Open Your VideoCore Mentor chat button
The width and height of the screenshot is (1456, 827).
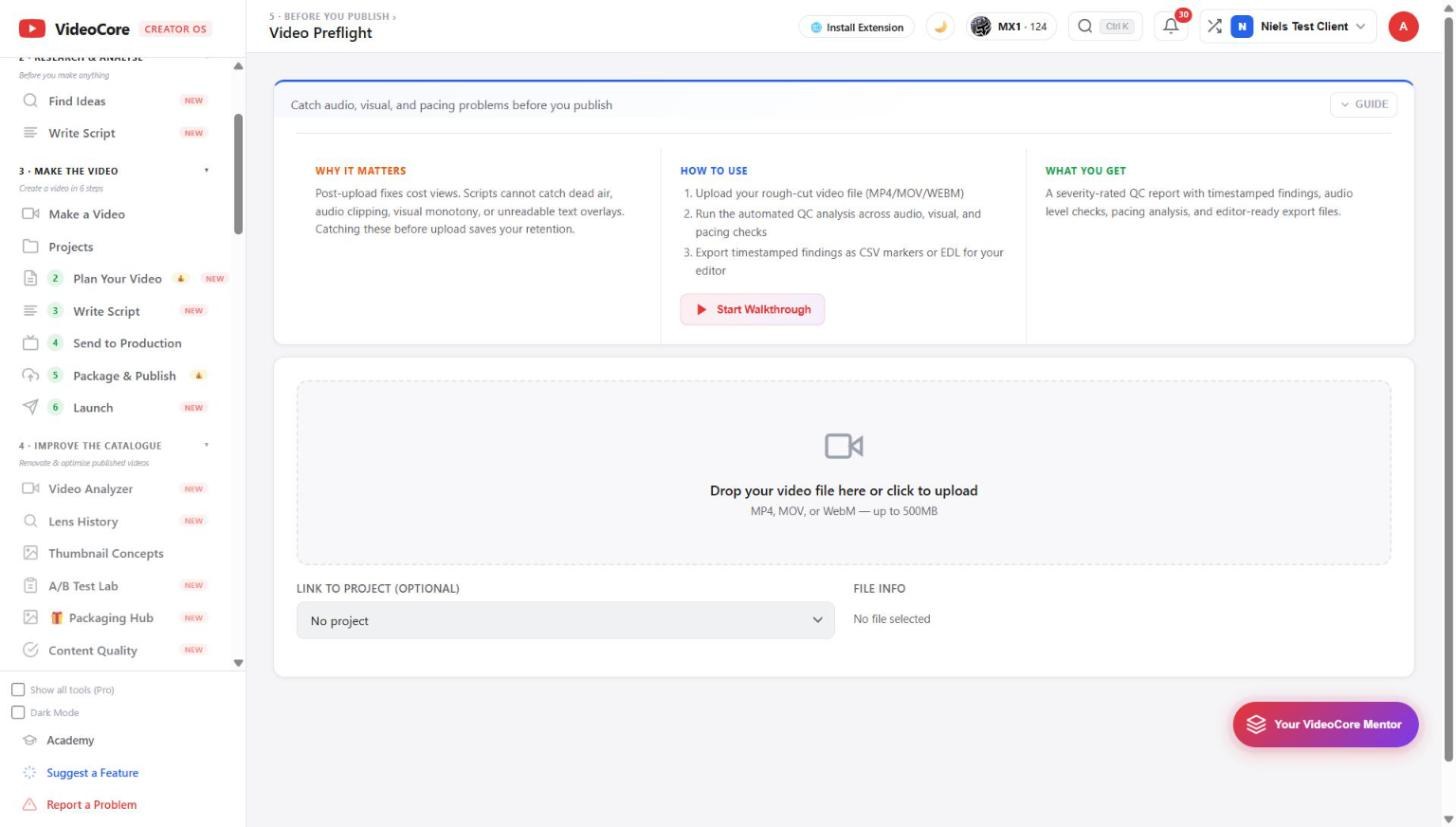pos(1325,724)
